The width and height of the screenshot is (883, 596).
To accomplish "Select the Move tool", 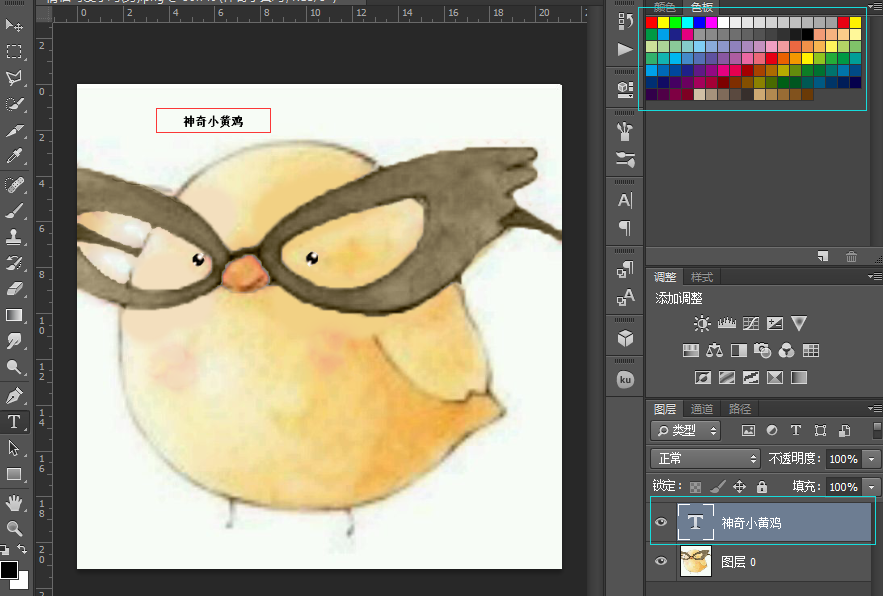I will click(x=14, y=25).
